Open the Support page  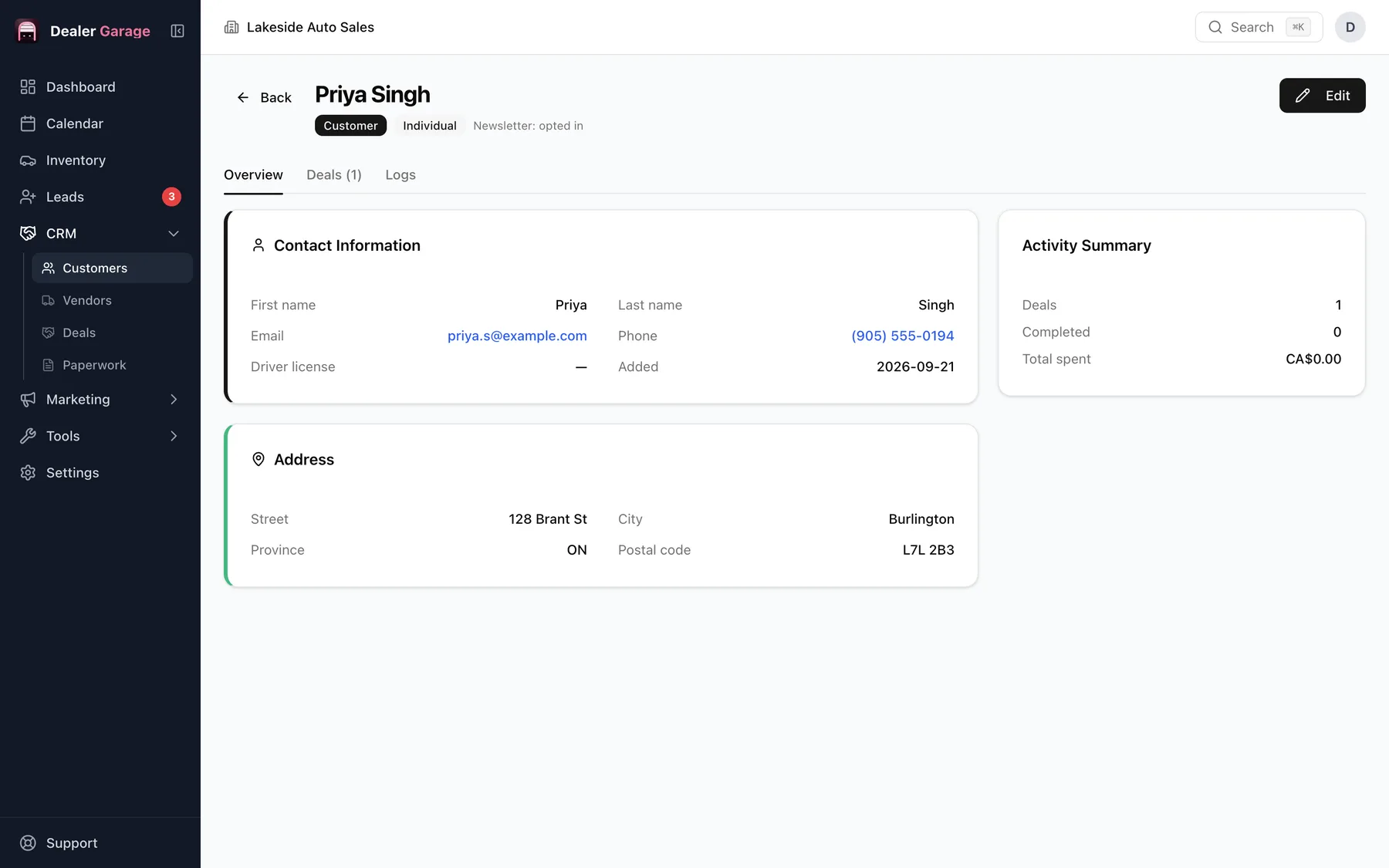pos(100,843)
